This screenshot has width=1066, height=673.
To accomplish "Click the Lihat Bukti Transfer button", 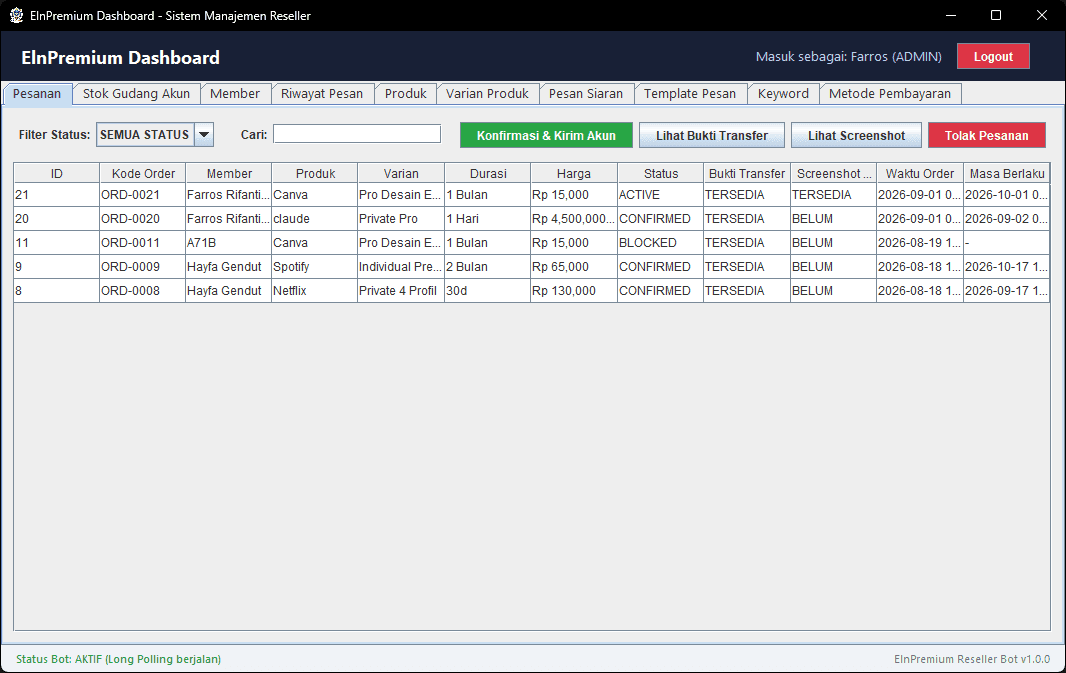I will [712, 135].
